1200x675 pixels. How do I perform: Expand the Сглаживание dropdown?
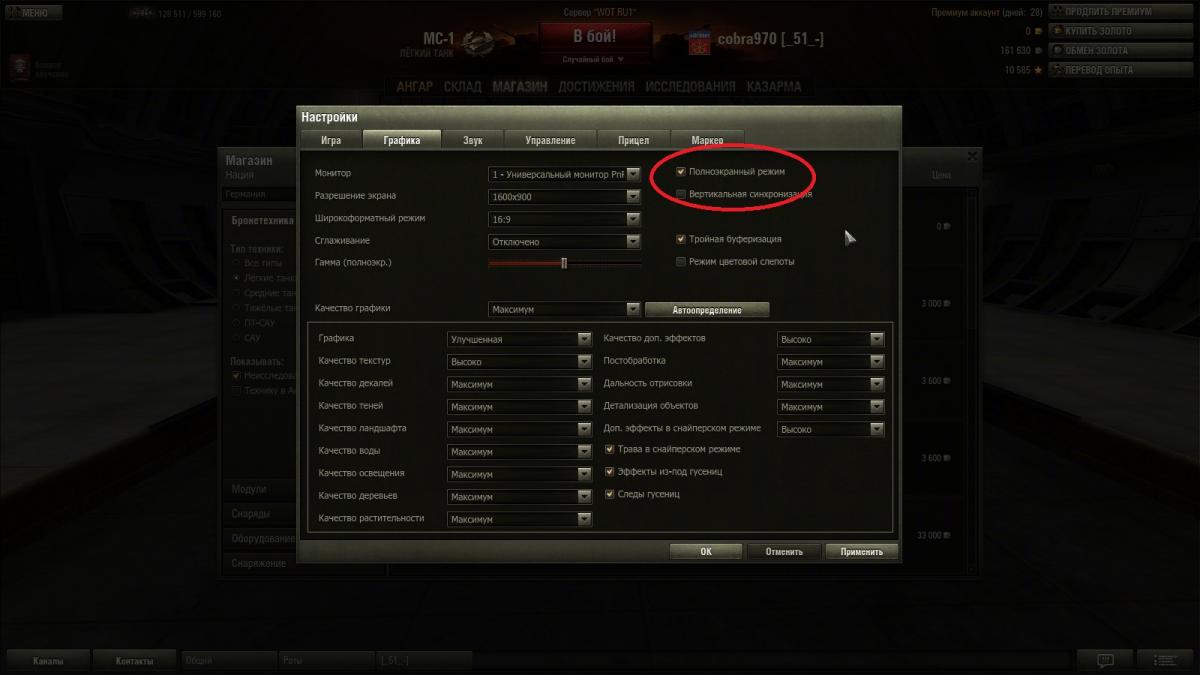[x=564, y=241]
